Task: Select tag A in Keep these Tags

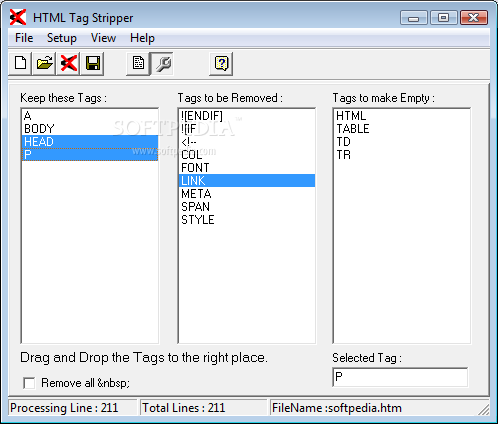Action: pos(90,116)
